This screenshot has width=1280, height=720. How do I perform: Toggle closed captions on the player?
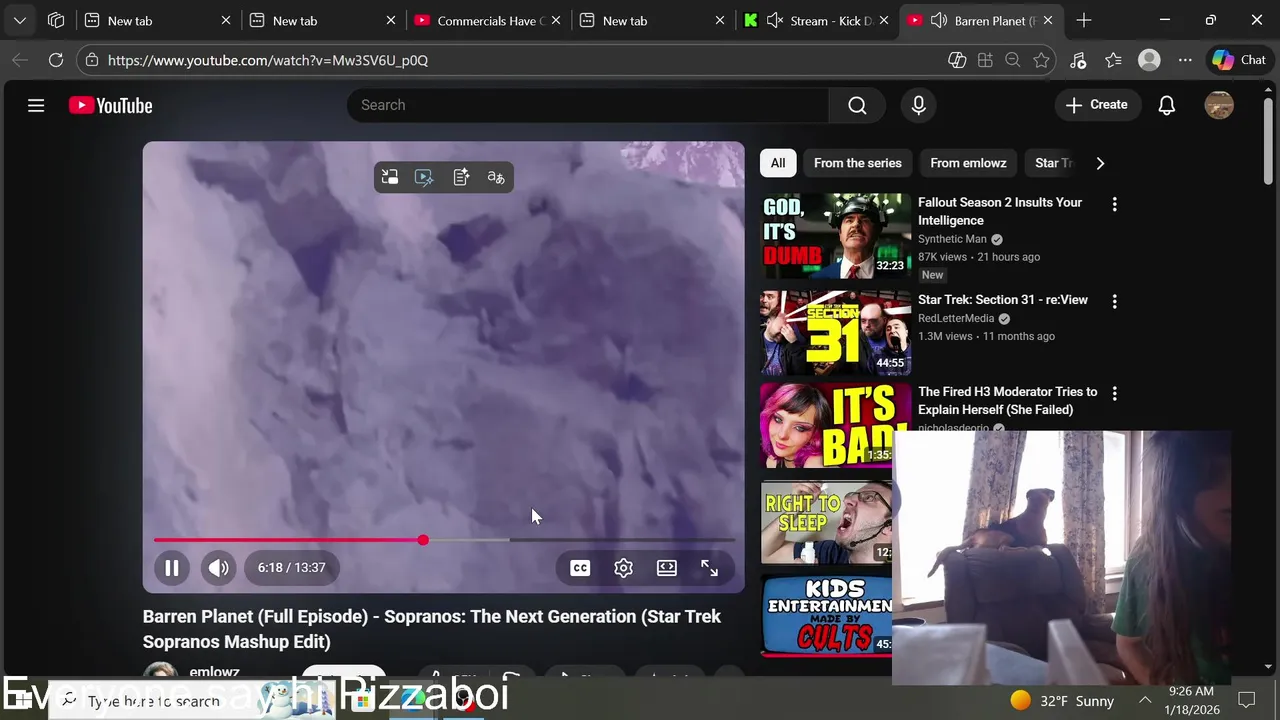(580, 568)
